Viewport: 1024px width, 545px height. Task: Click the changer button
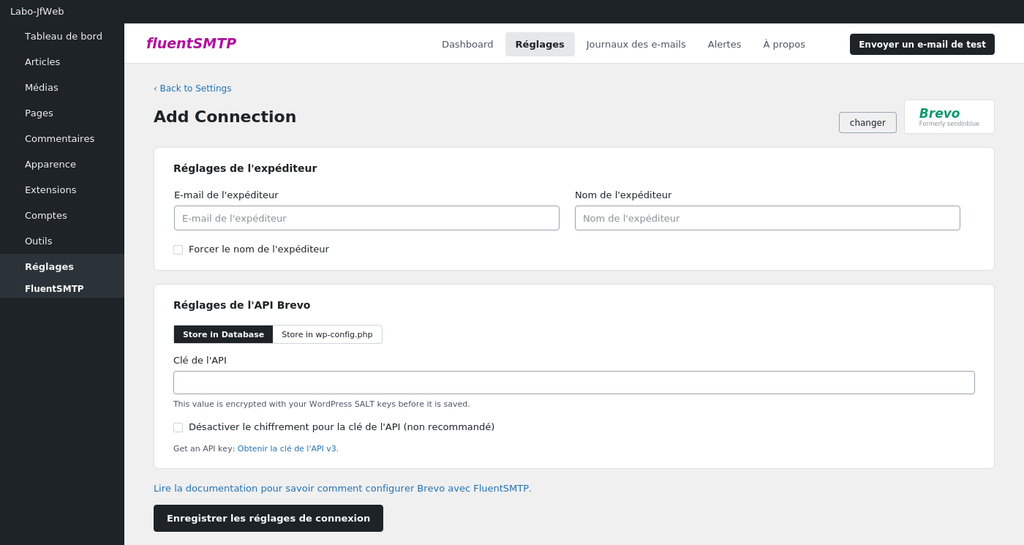pos(867,123)
